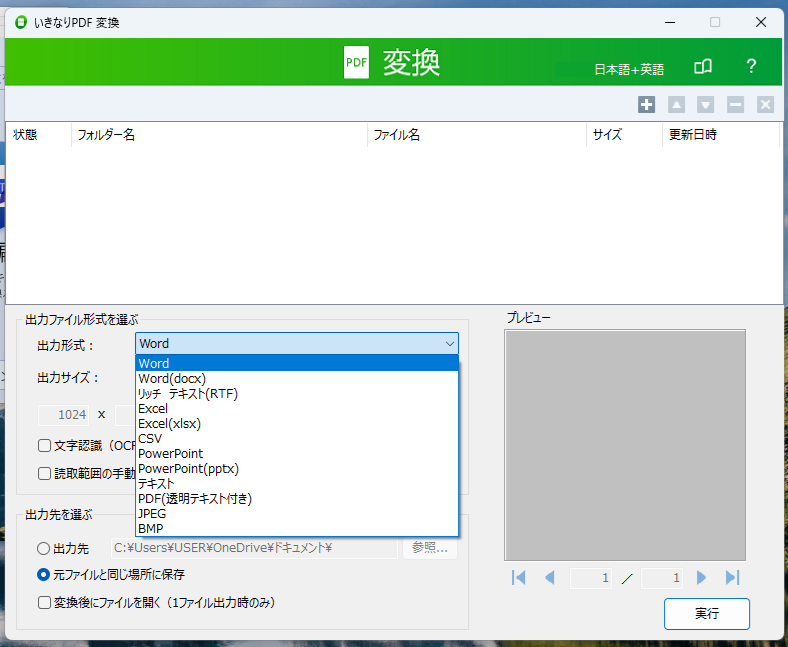Minimize the いきなりPDF window
Screen dimensions: 788x647
tap(670, 22)
